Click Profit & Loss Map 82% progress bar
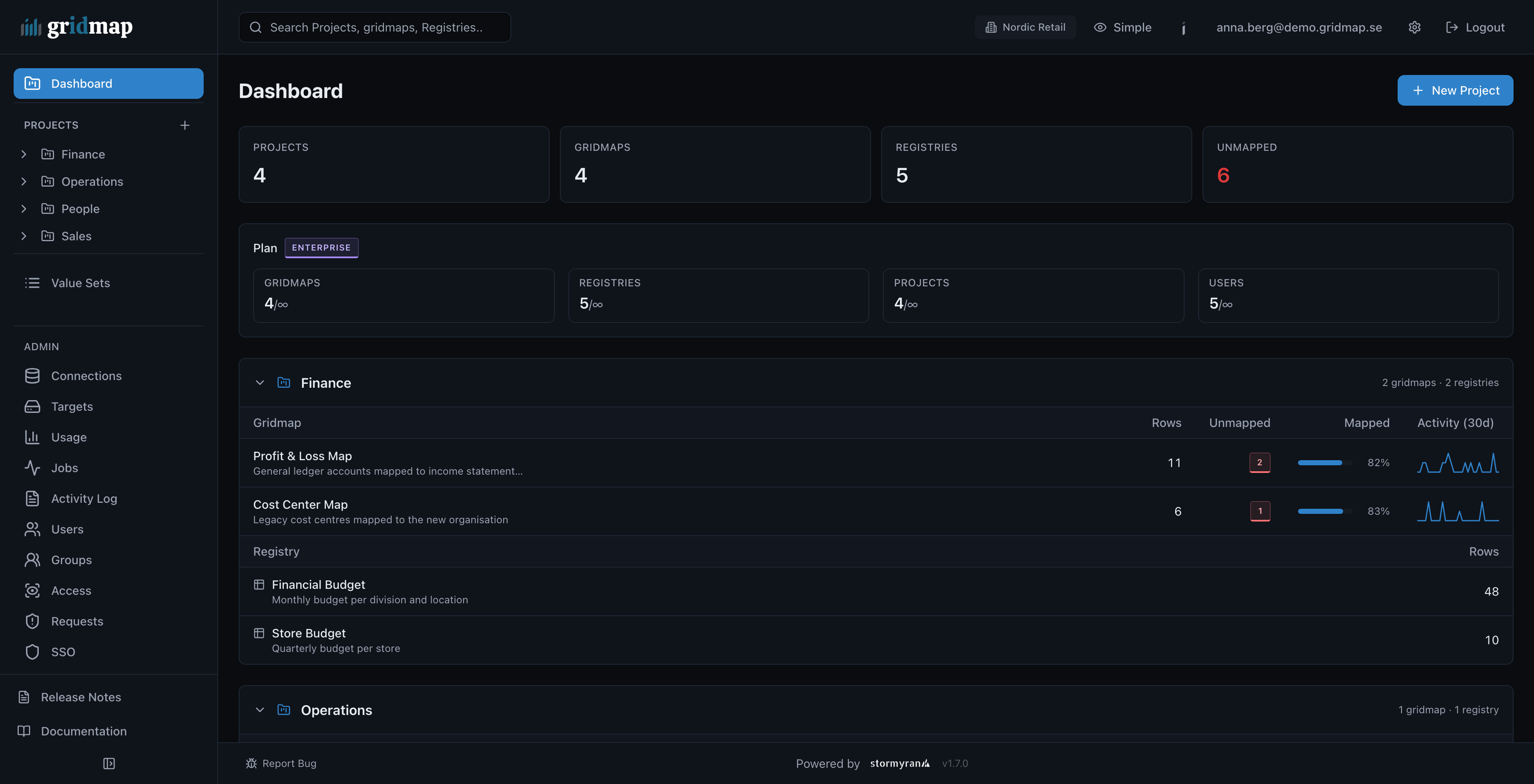The height and width of the screenshot is (784, 1534). click(x=1324, y=463)
